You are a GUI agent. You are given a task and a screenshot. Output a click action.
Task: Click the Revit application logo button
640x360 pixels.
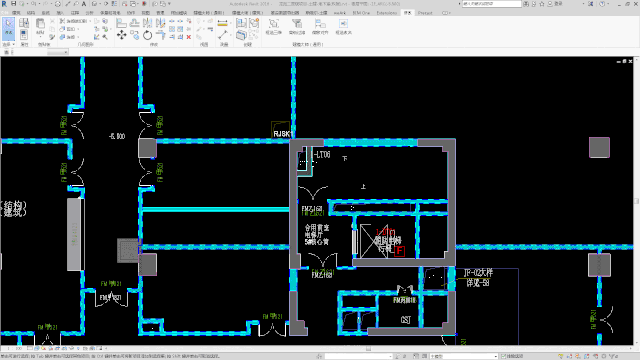(x=4, y=4)
